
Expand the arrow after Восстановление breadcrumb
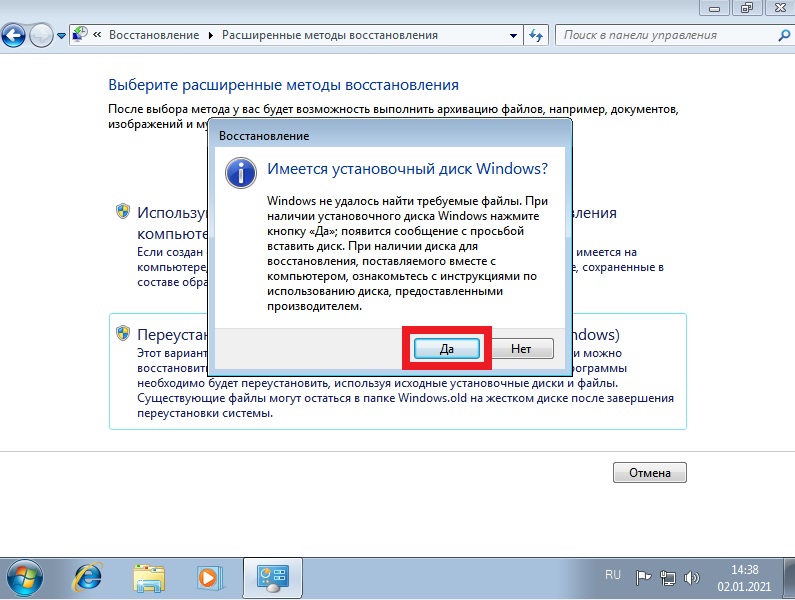coord(211,36)
